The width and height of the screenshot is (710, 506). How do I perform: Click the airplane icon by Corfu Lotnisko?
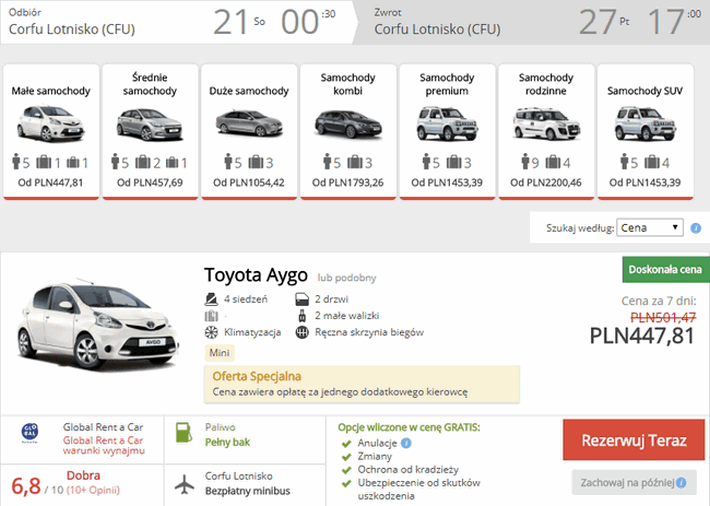[184, 484]
